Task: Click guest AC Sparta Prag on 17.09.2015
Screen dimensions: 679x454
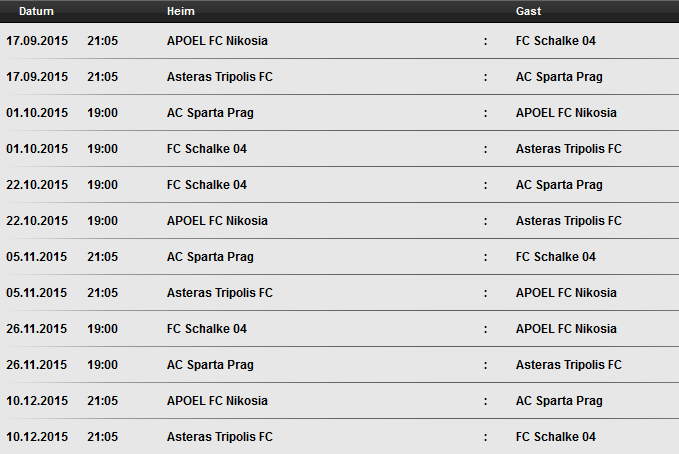Action: click(559, 77)
